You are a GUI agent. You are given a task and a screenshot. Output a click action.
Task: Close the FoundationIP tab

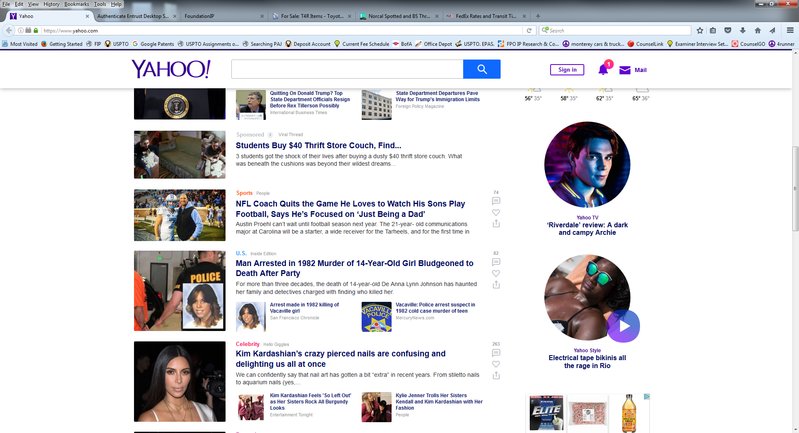click(262, 16)
